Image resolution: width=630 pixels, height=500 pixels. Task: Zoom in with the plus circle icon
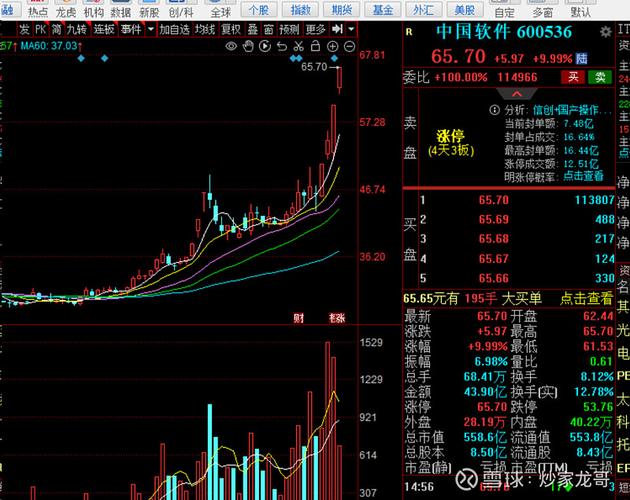(332, 46)
